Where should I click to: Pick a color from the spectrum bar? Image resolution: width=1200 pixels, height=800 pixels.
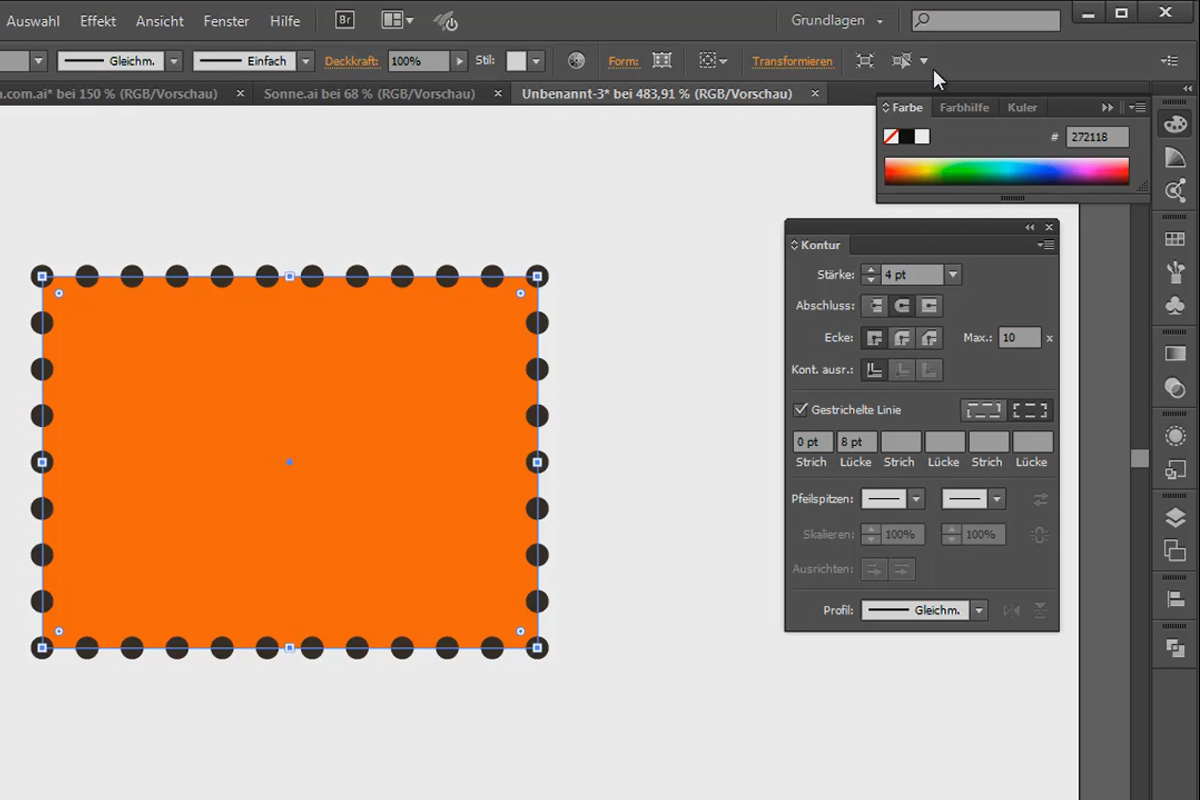(1005, 171)
